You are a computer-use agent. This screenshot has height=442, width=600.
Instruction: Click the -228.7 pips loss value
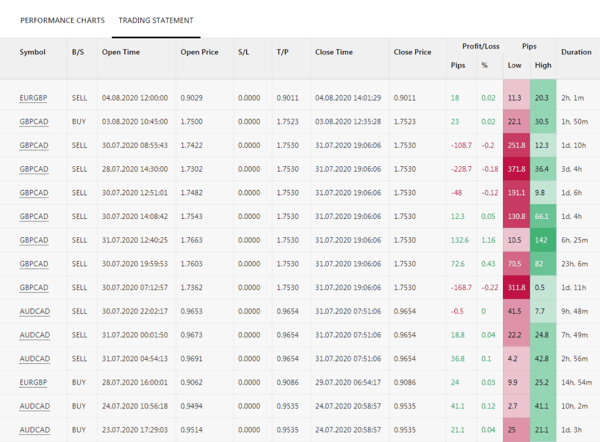tap(461, 169)
